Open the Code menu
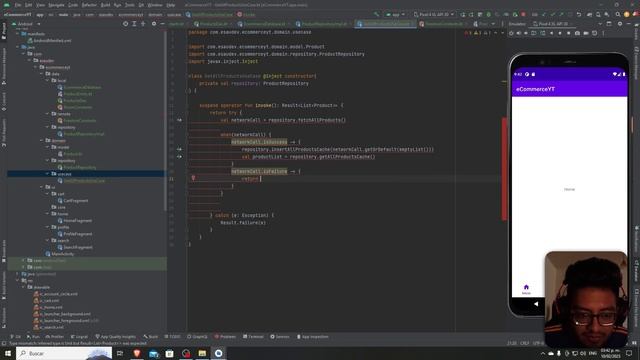Image resolution: width=640 pixels, height=360 pixels. 73,5
